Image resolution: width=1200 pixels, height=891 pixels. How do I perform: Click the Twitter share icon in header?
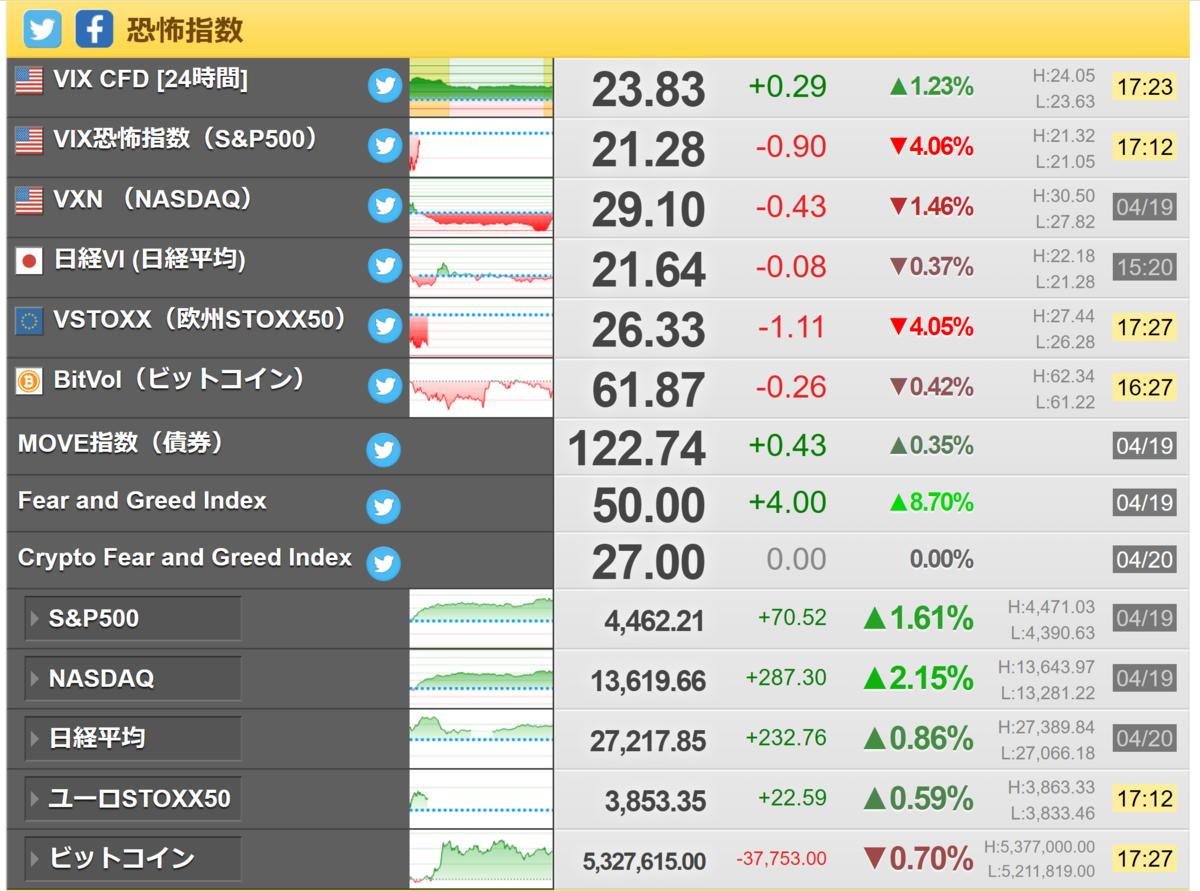(43, 29)
